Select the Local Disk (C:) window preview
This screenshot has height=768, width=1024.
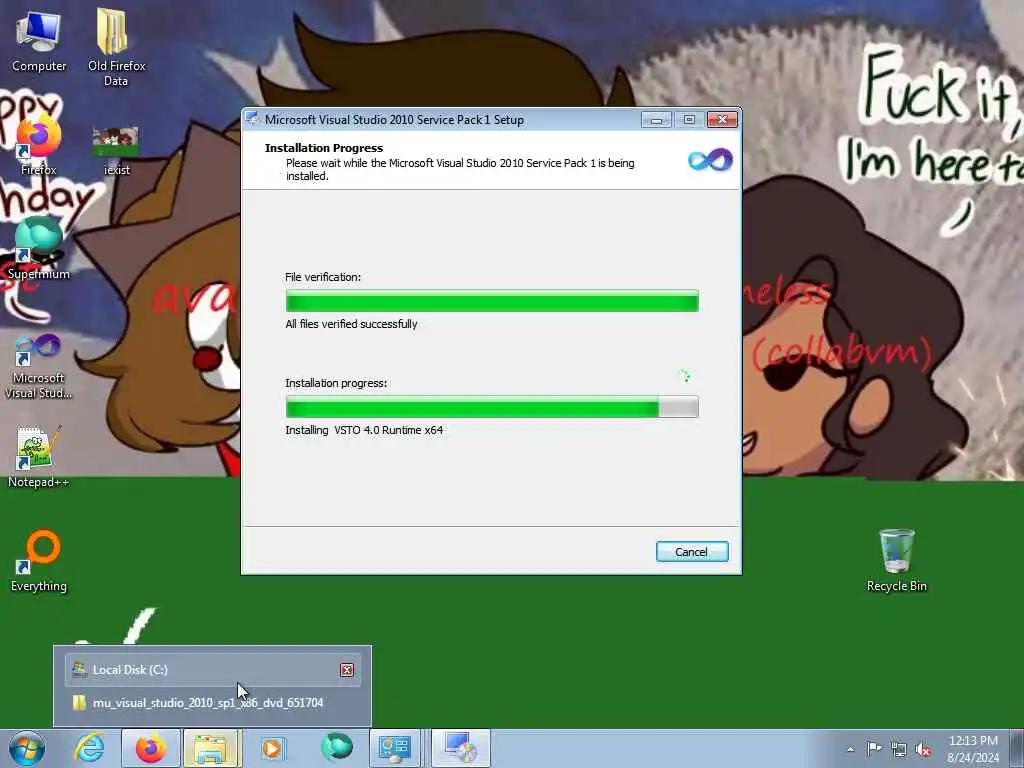(213, 669)
